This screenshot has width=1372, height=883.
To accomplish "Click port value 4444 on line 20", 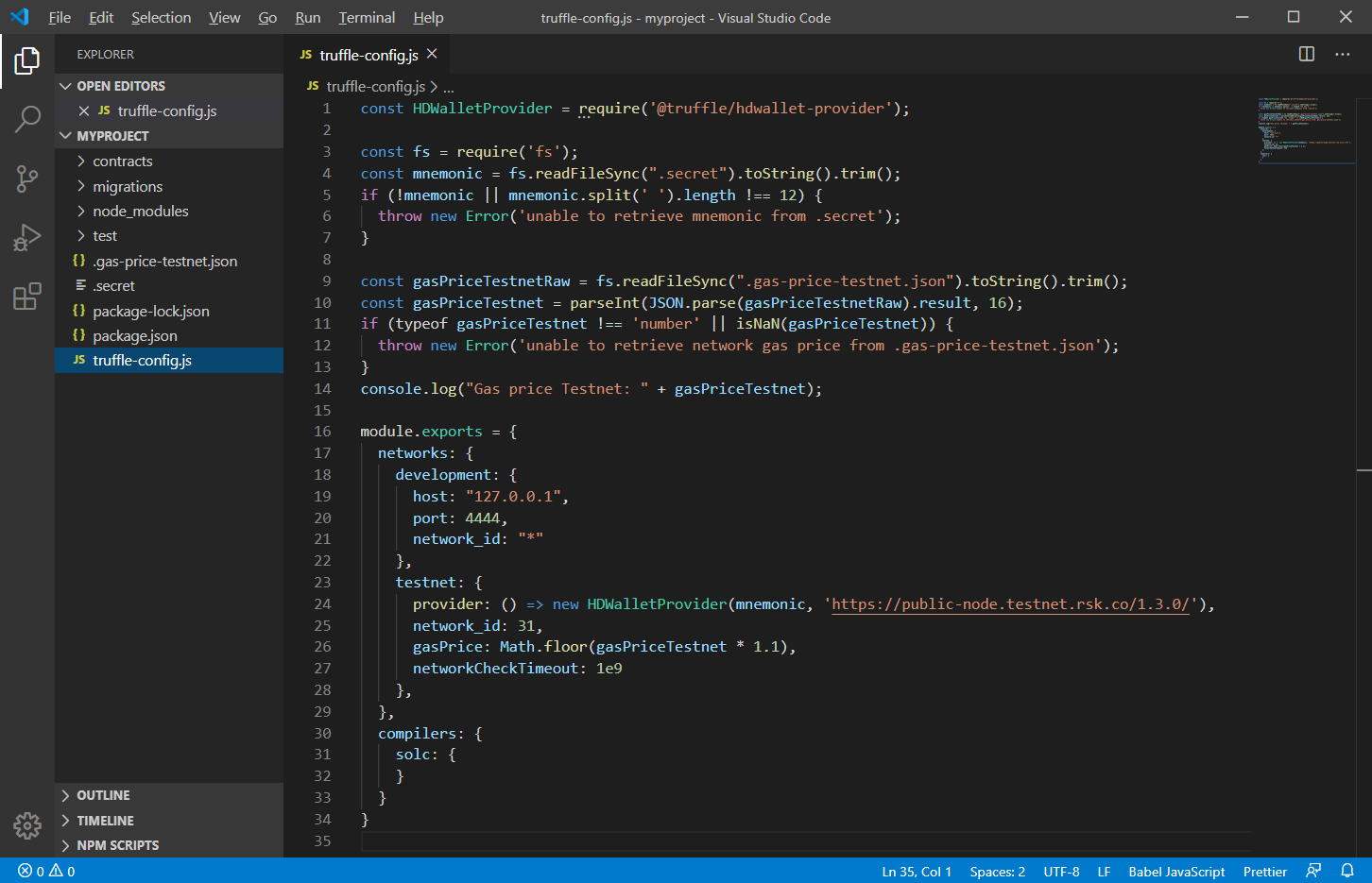I will point(482,518).
